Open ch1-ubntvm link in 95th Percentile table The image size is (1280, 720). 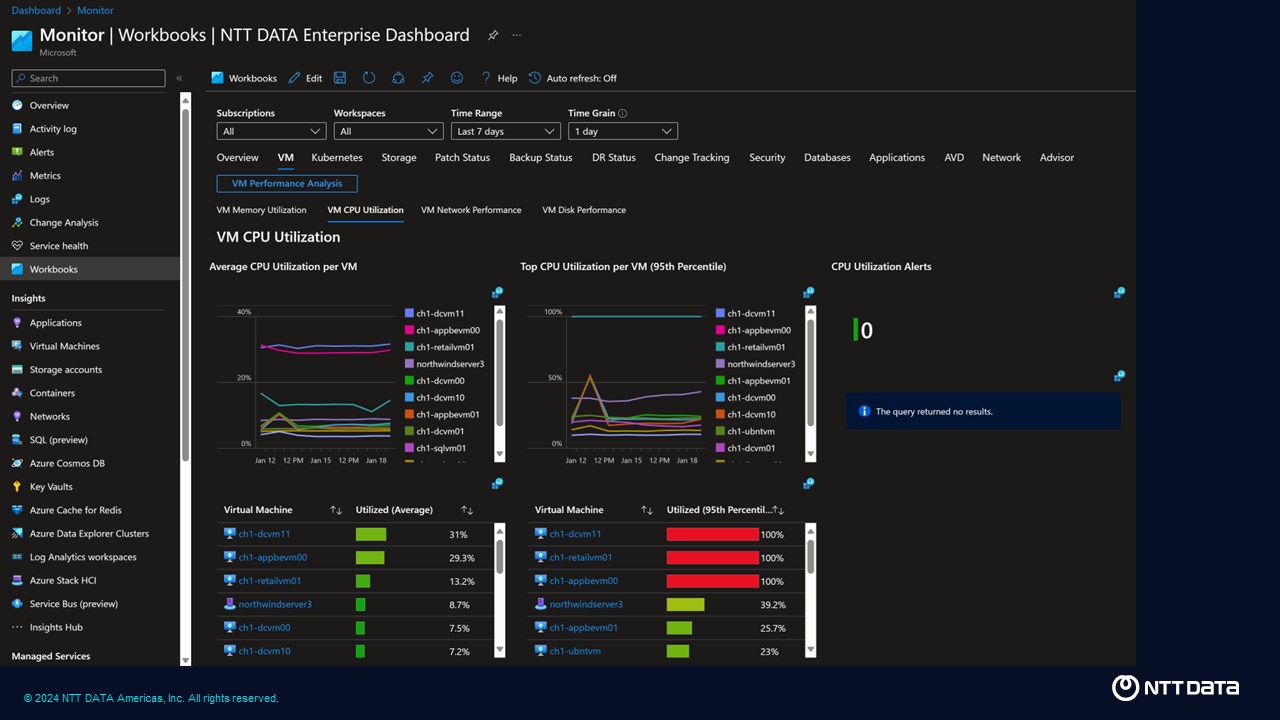[575, 651]
